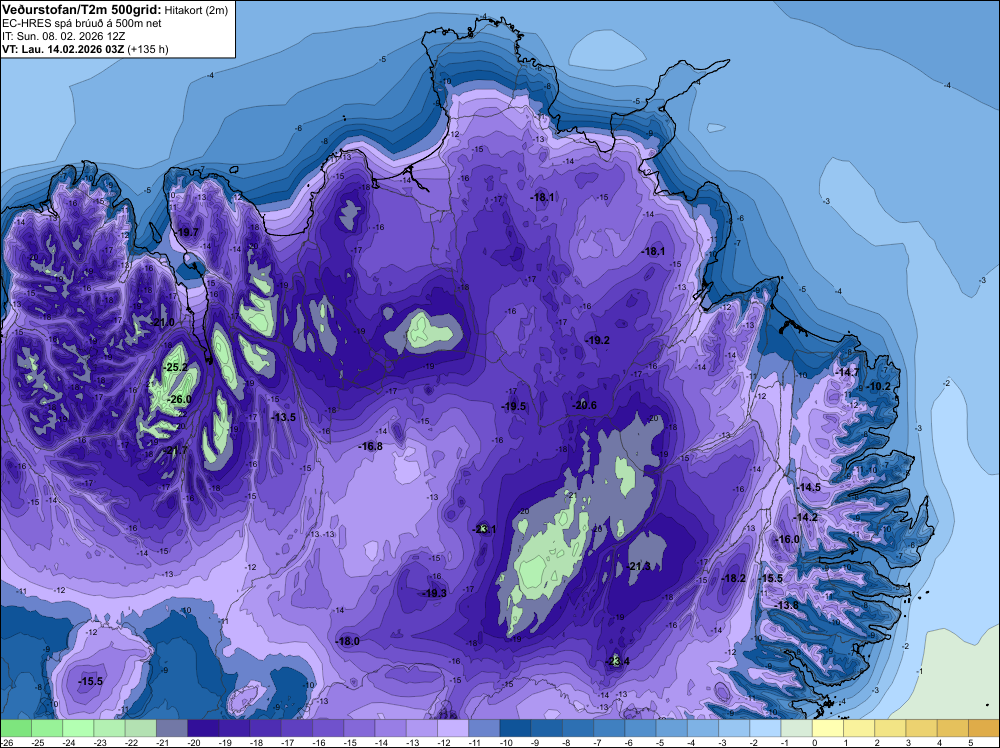
Task: Click the dark indigo legend swatch starting at -20
Action: 203,728
